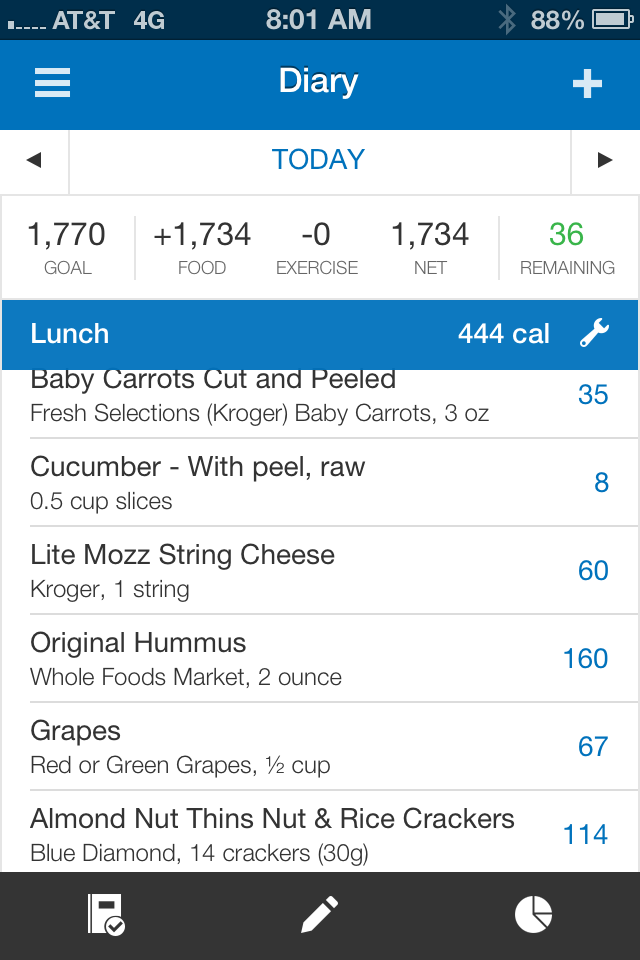Tap the wrench icon in Lunch header
This screenshot has width=640, height=960.
pos(594,333)
